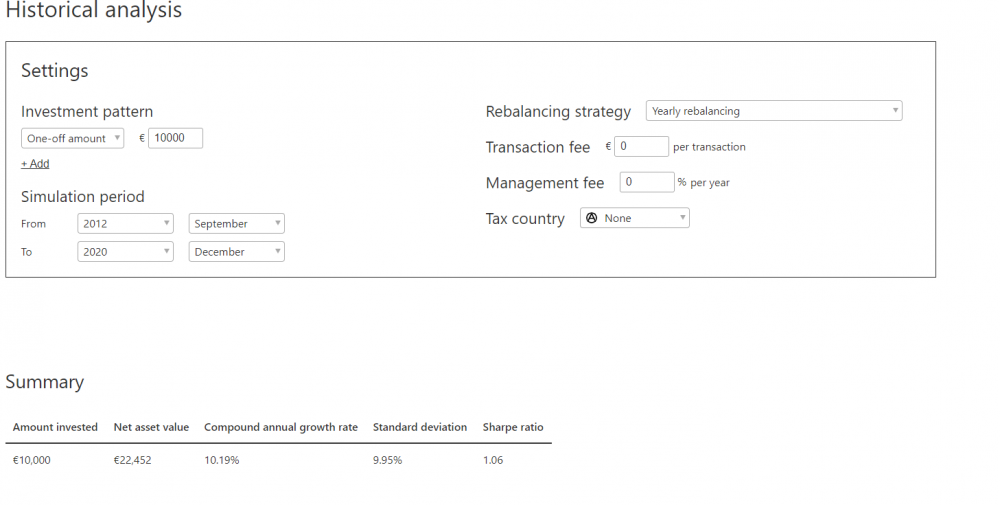Click the Historical analysis page heading

click(94, 12)
